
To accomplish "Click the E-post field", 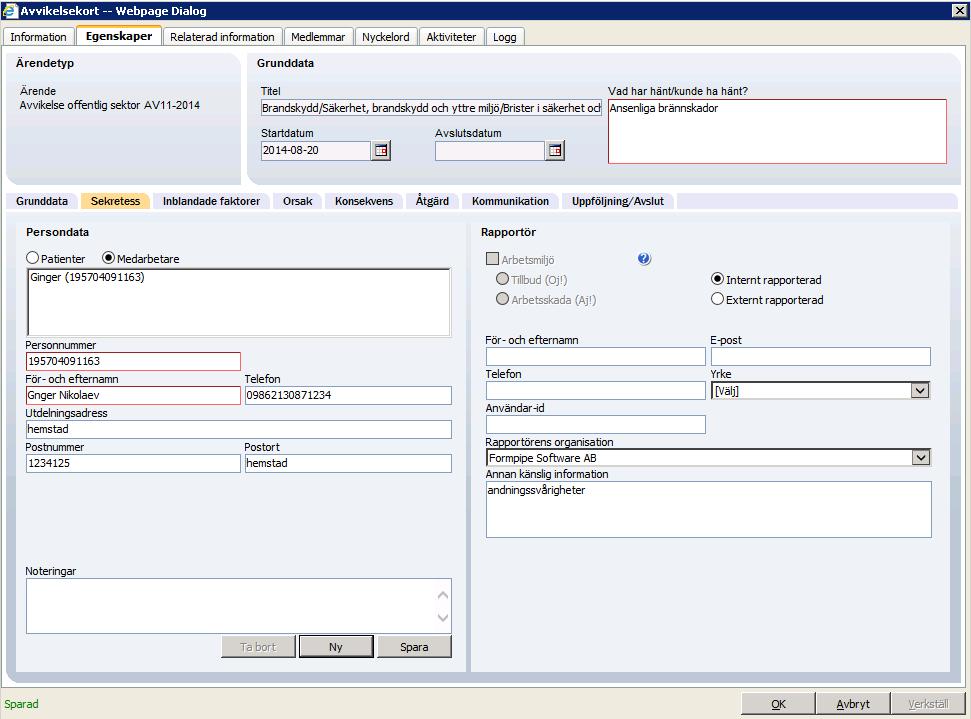I will (821, 356).
